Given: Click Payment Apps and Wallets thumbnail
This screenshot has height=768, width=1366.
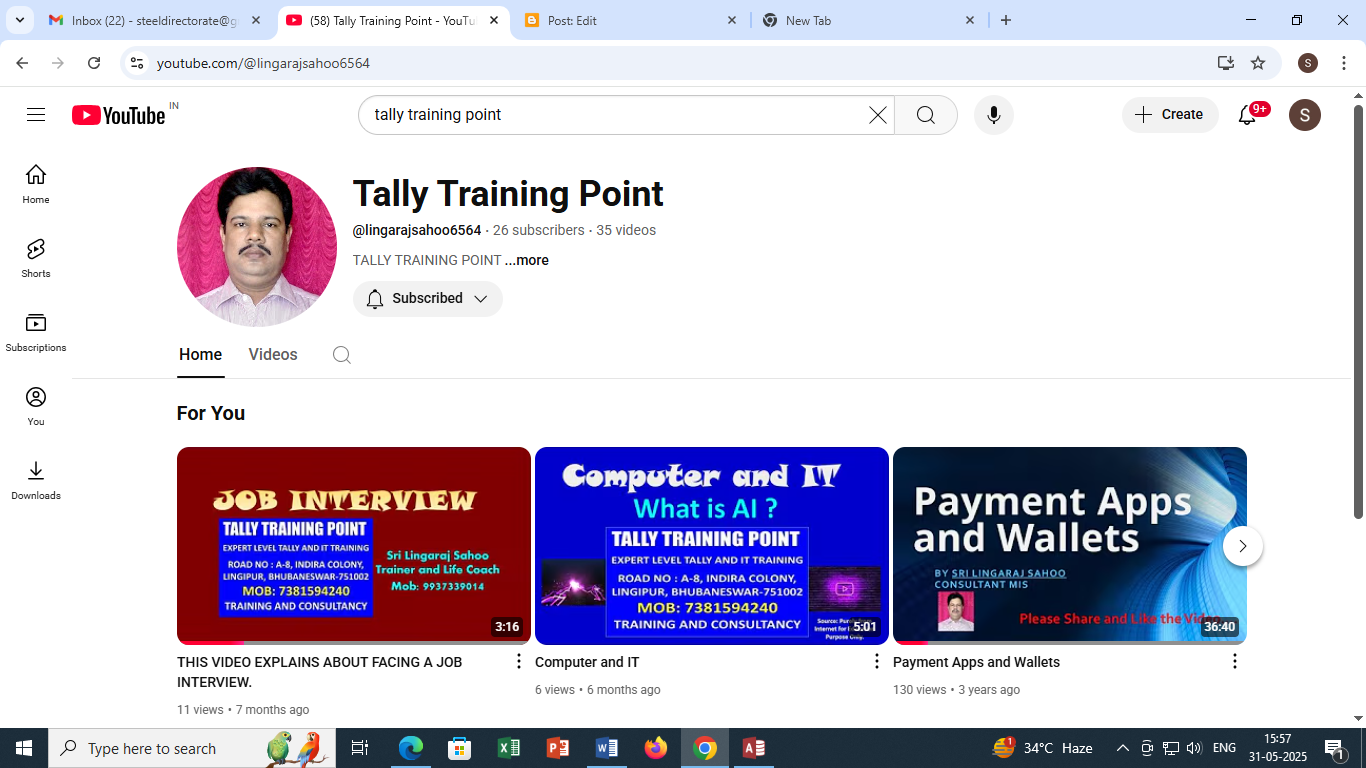Looking at the screenshot, I should tap(1070, 546).
